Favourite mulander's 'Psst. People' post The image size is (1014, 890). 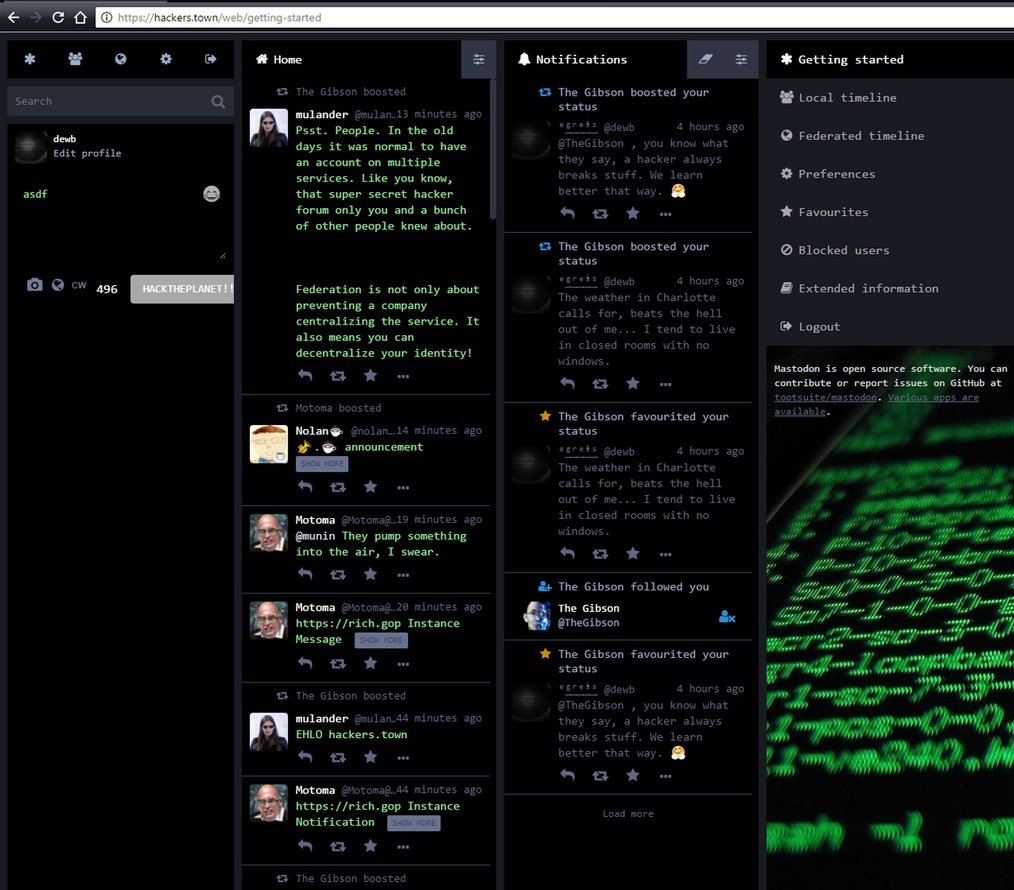[x=371, y=375]
